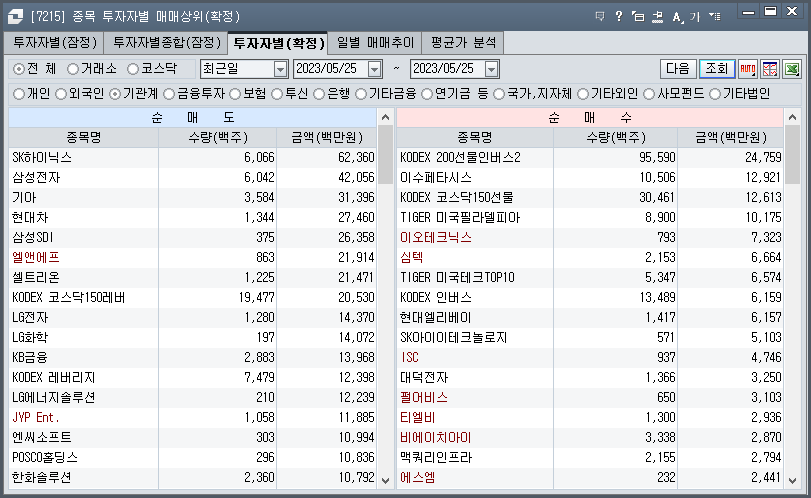811x498 pixels.
Task: Select the 국가,지자체 radio button
Action: 499,94
